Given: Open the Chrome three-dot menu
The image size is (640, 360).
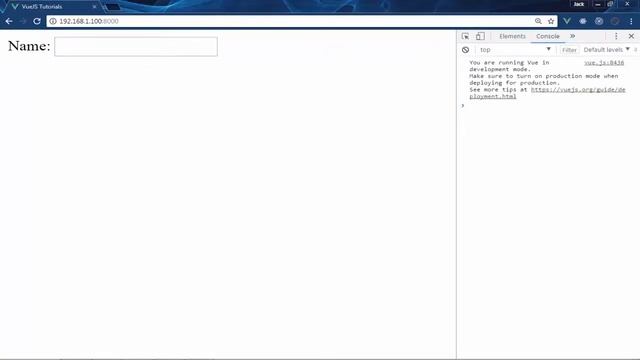Looking at the screenshot, I should [631, 21].
